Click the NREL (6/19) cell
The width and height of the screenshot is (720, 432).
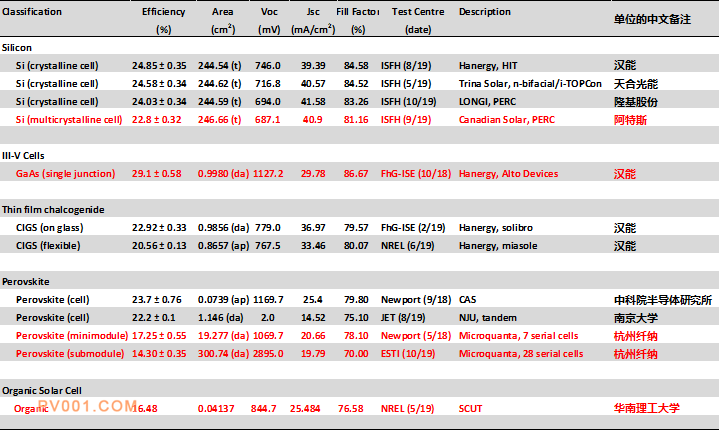(408, 246)
